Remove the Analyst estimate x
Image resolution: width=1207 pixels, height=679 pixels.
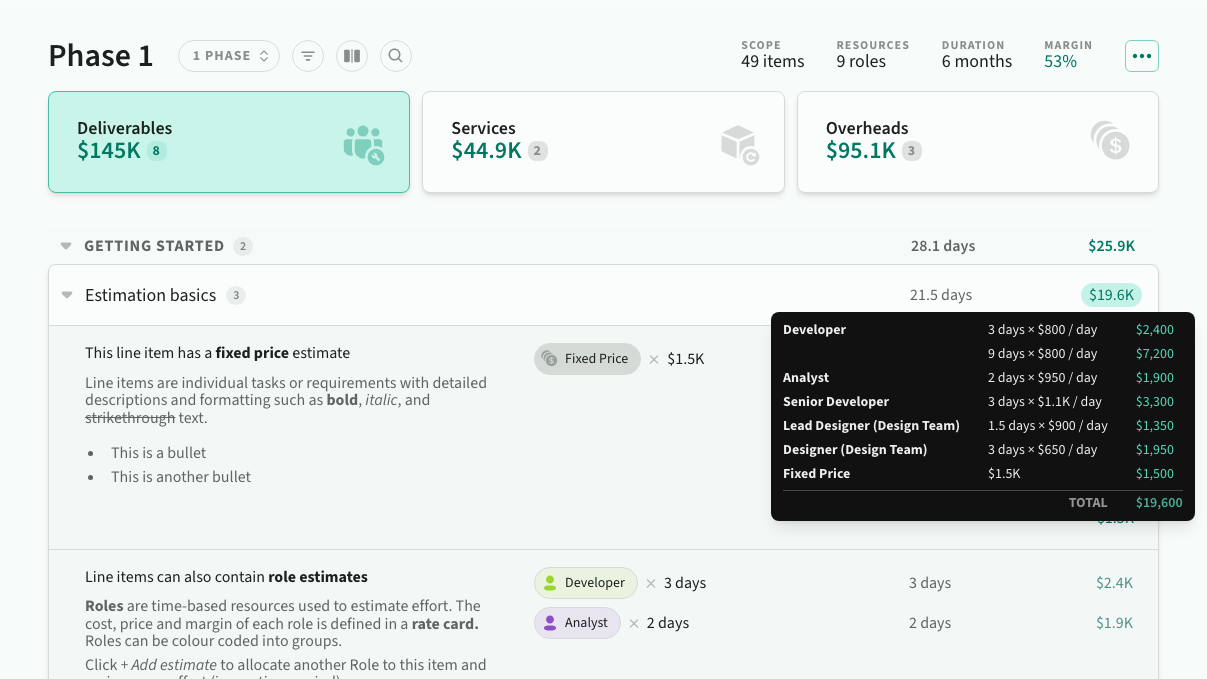click(x=633, y=623)
